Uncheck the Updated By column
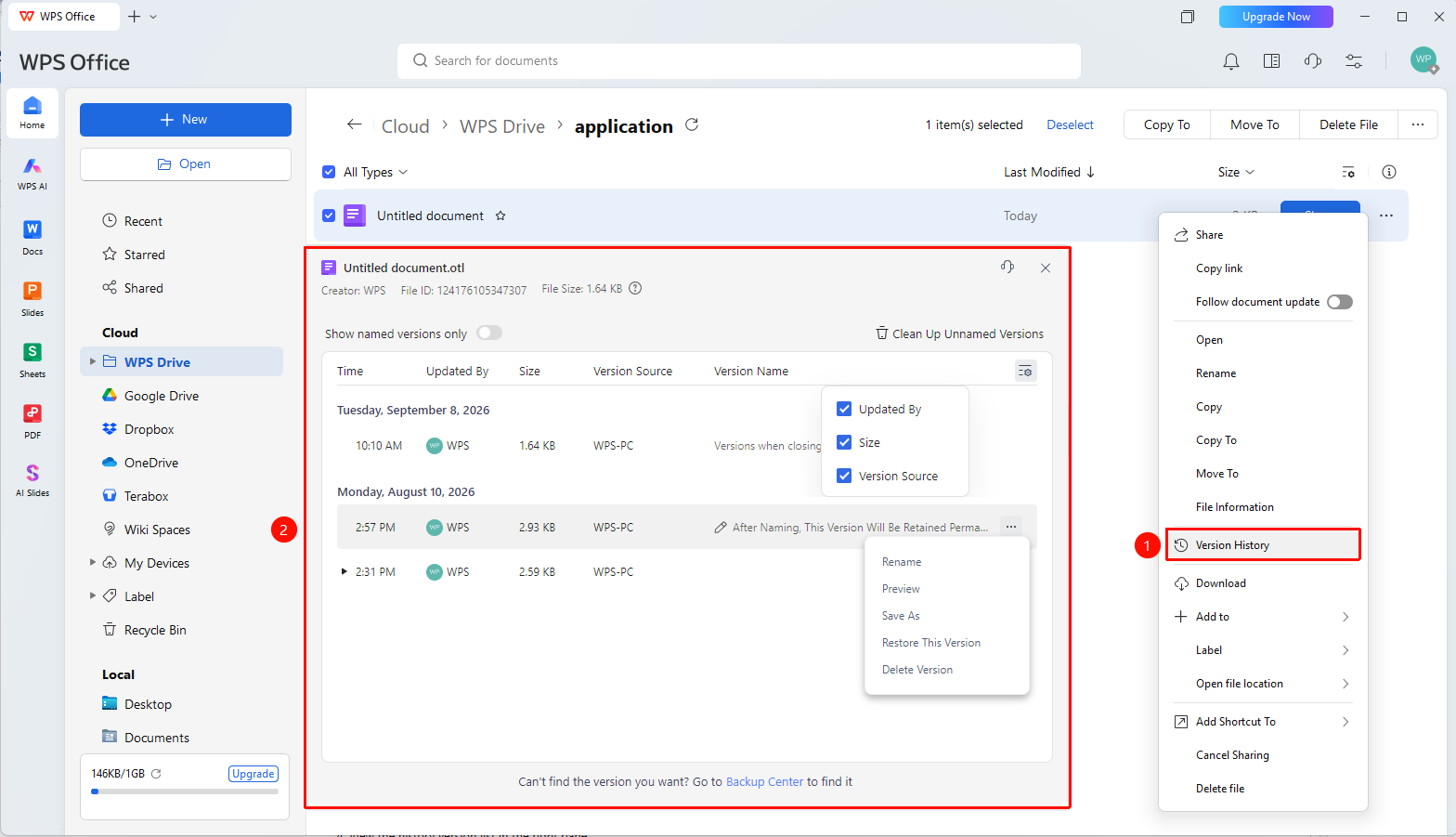The height and width of the screenshot is (837, 1456). [x=844, y=409]
